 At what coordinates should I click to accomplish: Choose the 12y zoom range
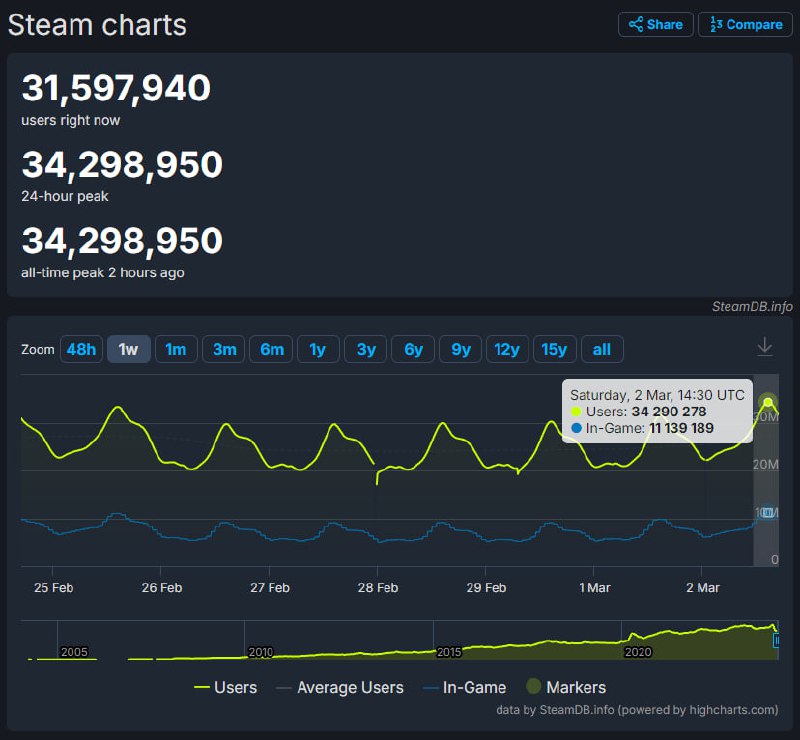[508, 349]
